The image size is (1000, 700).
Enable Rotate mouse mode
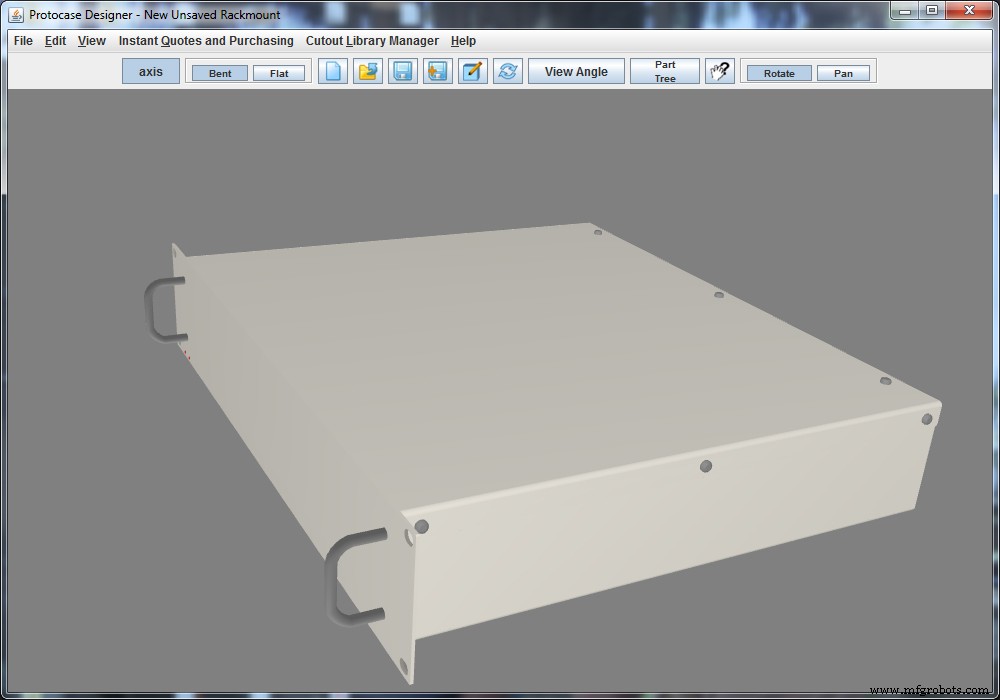click(x=779, y=73)
